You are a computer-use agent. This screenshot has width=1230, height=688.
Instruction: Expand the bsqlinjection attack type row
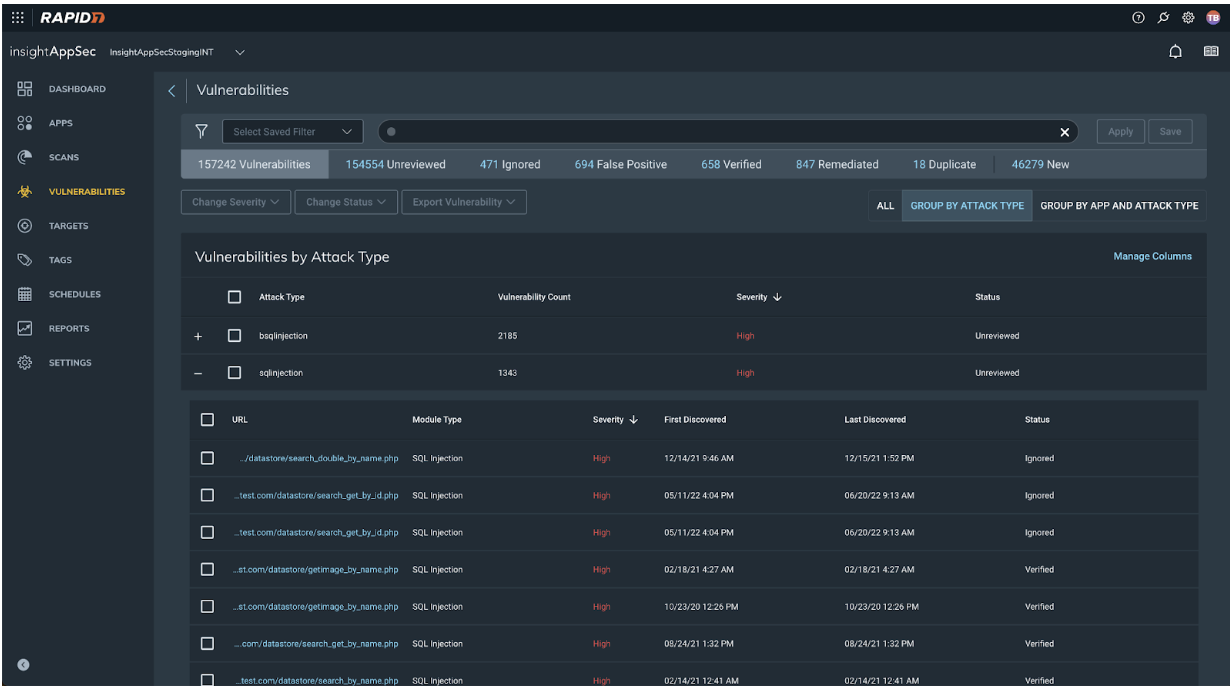197,335
